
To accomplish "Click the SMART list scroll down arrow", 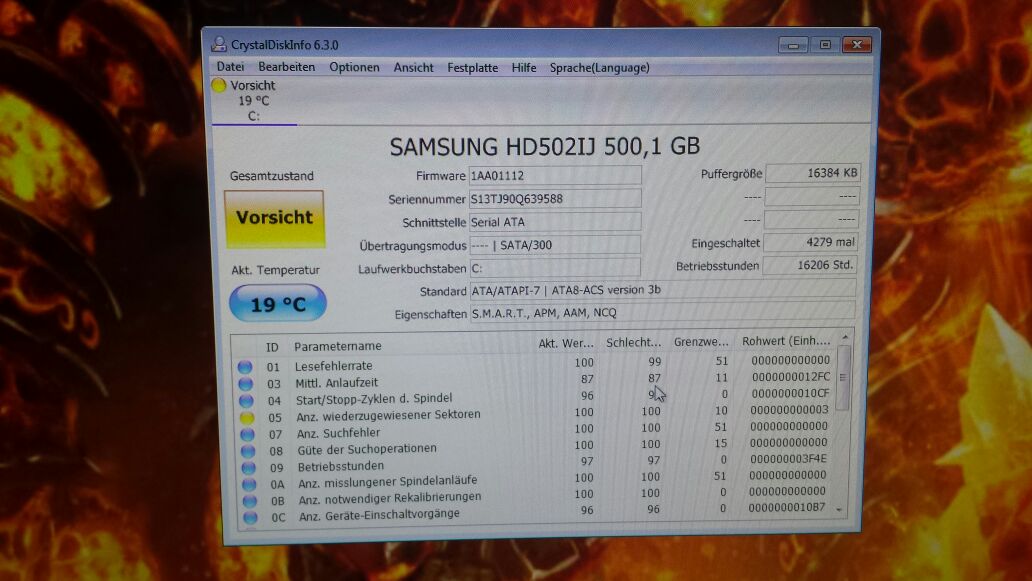I will click(x=839, y=510).
